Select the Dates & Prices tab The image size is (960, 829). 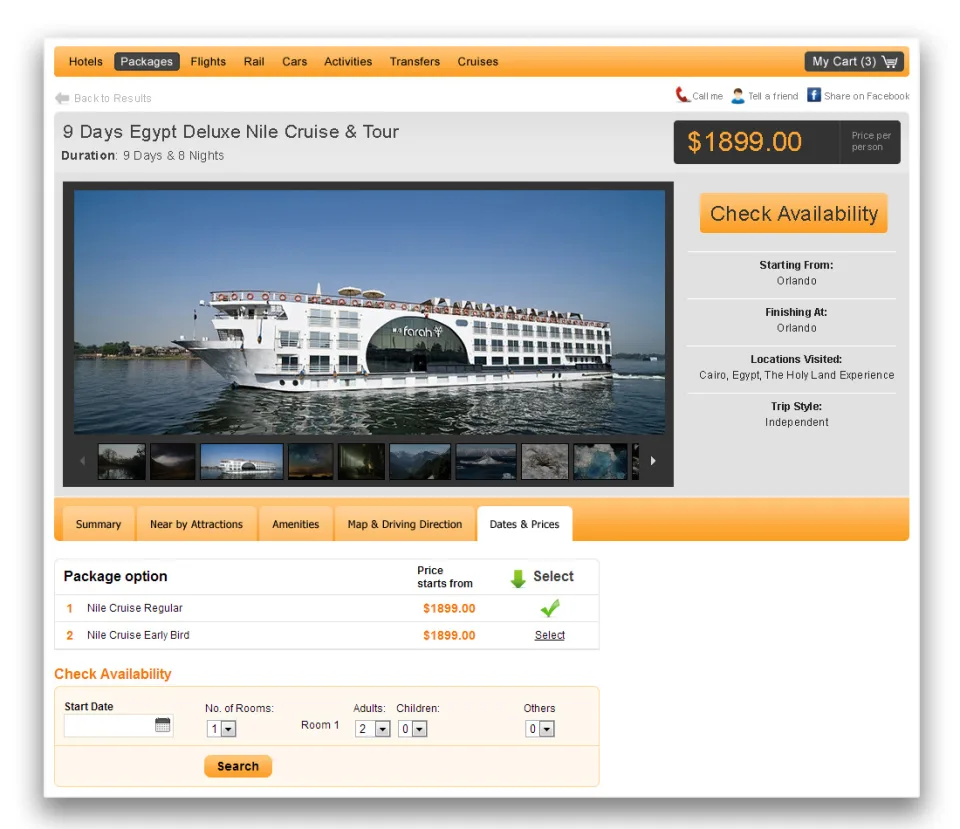point(525,524)
